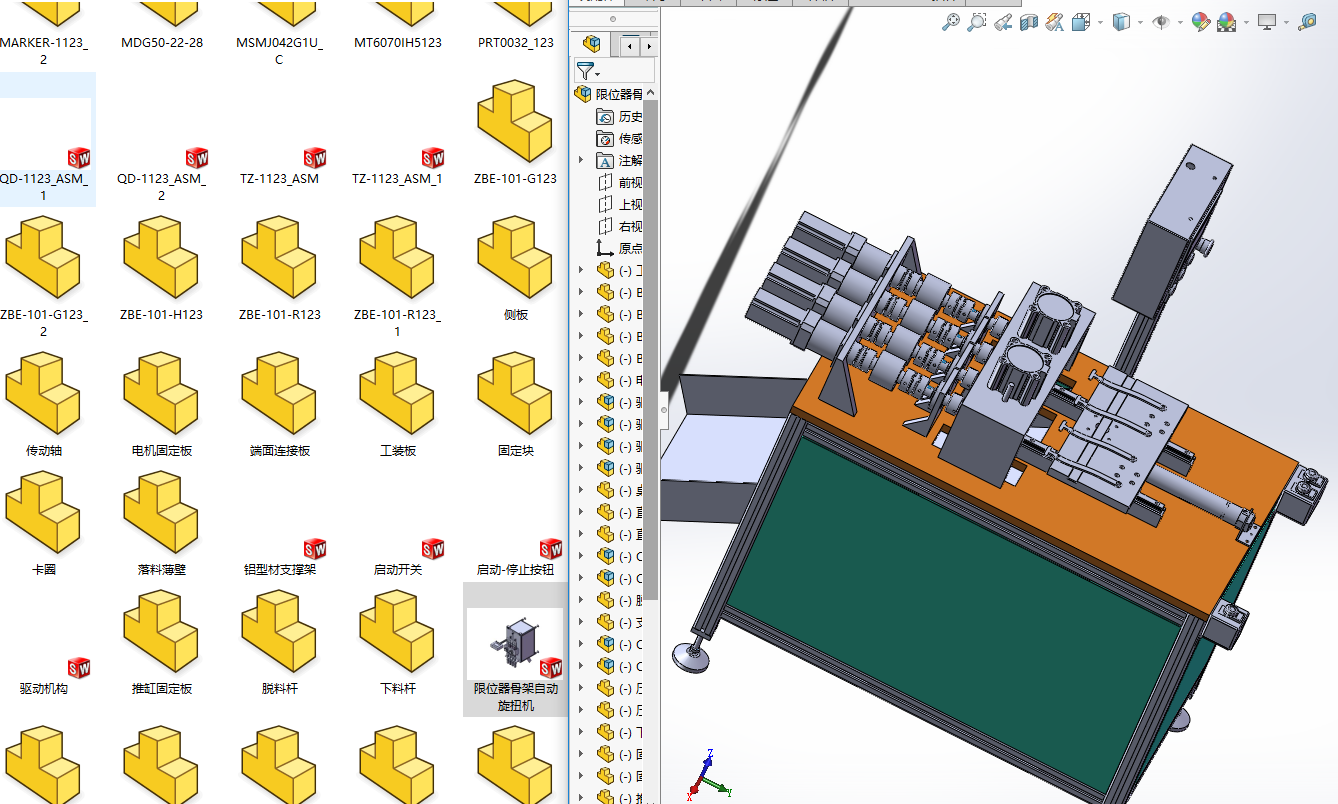
Task: Select the FeatureManager design tree tab
Action: click(x=592, y=44)
